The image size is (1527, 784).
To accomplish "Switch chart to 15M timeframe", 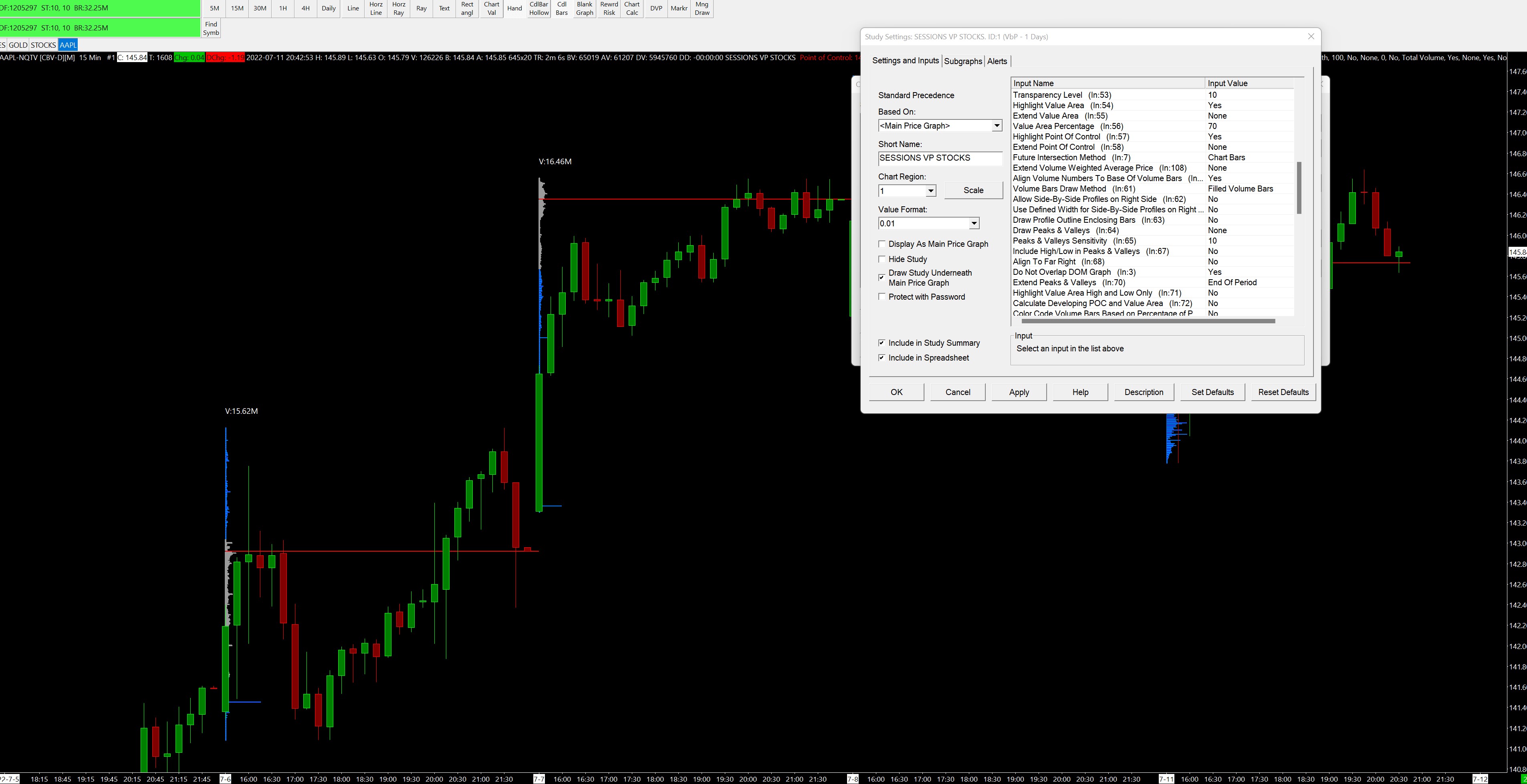I will point(237,8).
